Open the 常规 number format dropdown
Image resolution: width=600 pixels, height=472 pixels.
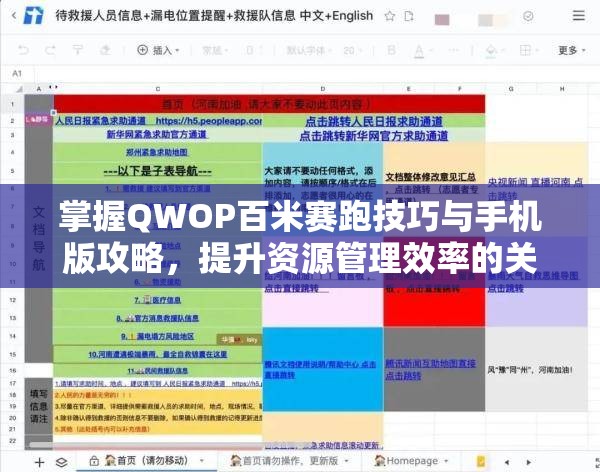click(215, 50)
